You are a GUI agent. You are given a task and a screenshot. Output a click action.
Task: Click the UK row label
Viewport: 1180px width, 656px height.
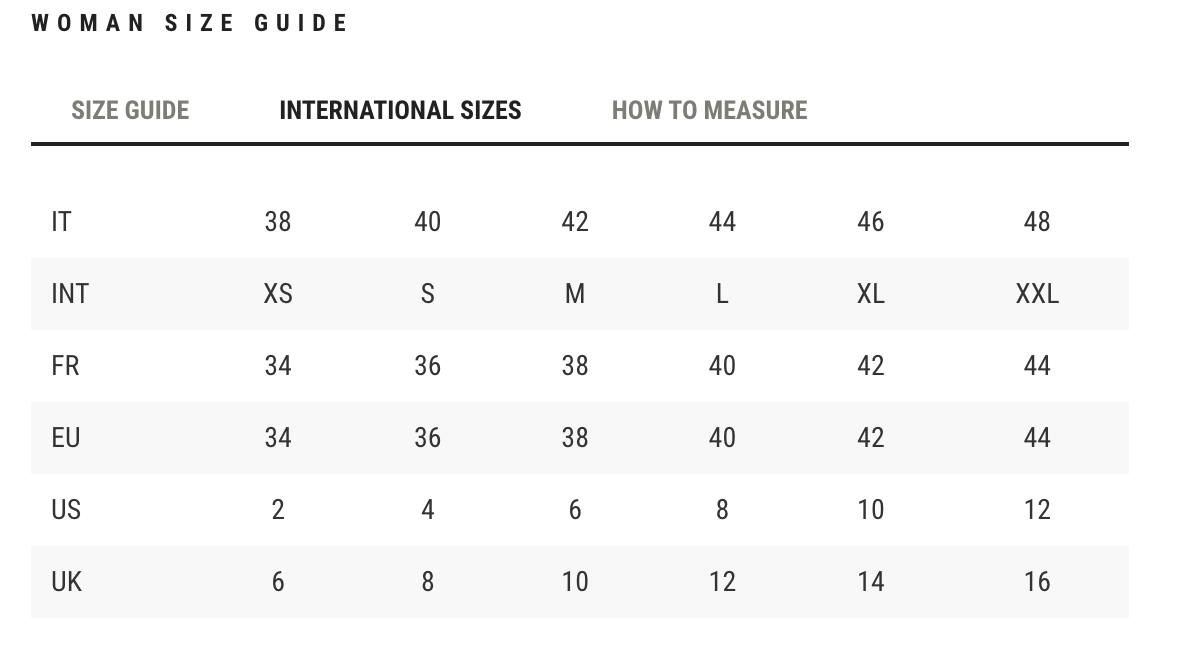(x=66, y=582)
